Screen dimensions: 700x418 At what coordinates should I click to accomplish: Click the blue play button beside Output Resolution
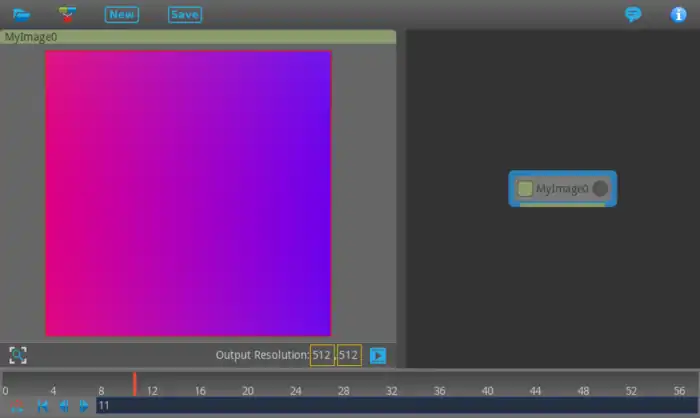378,355
